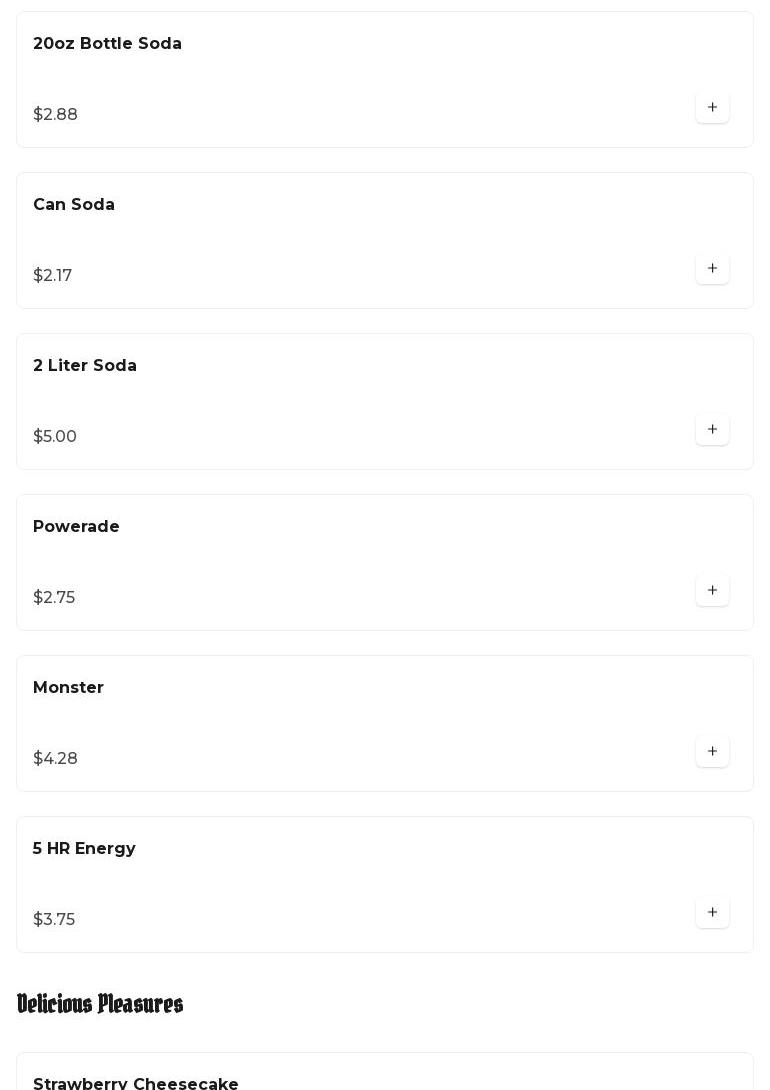Screen dimensions: 770x1090
Task: Select the Powerade item name
Action: tap(76, 527)
